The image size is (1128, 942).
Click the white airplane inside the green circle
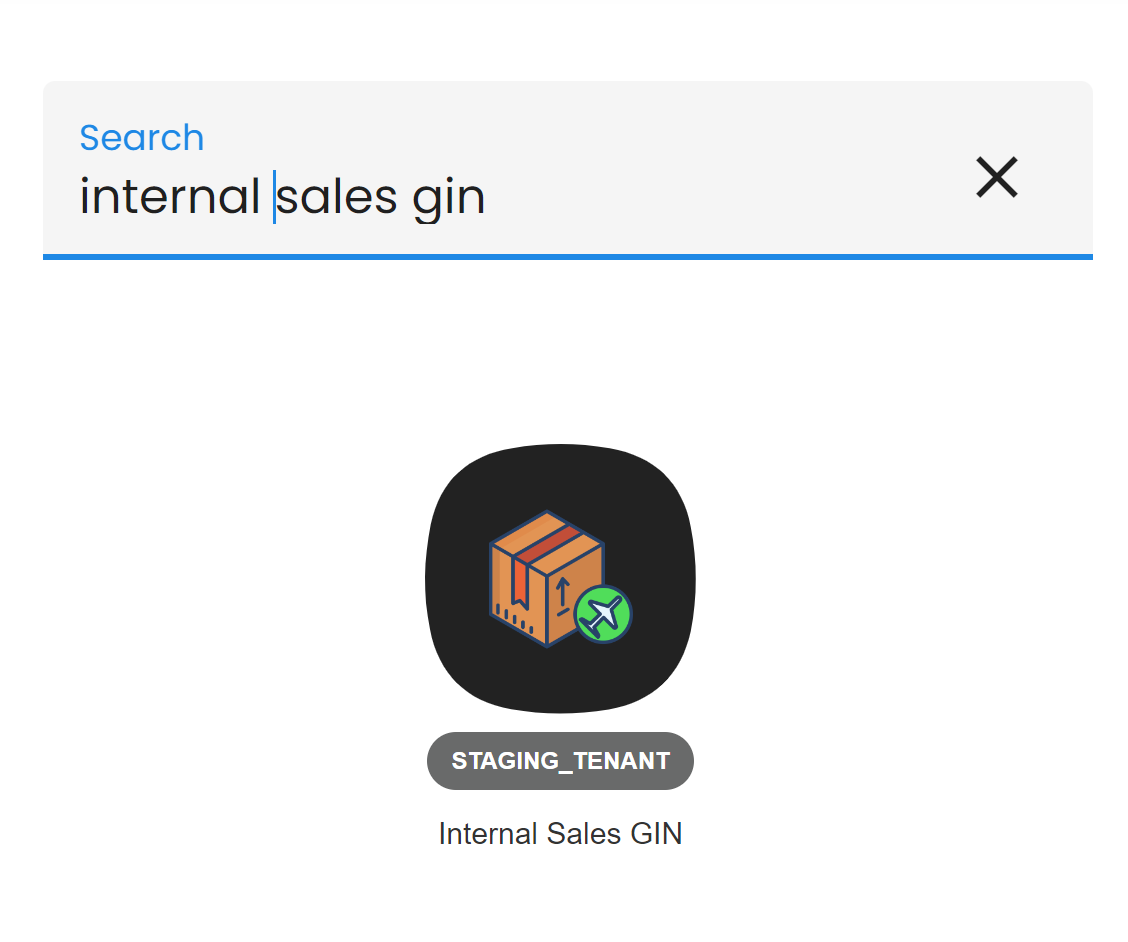(602, 614)
